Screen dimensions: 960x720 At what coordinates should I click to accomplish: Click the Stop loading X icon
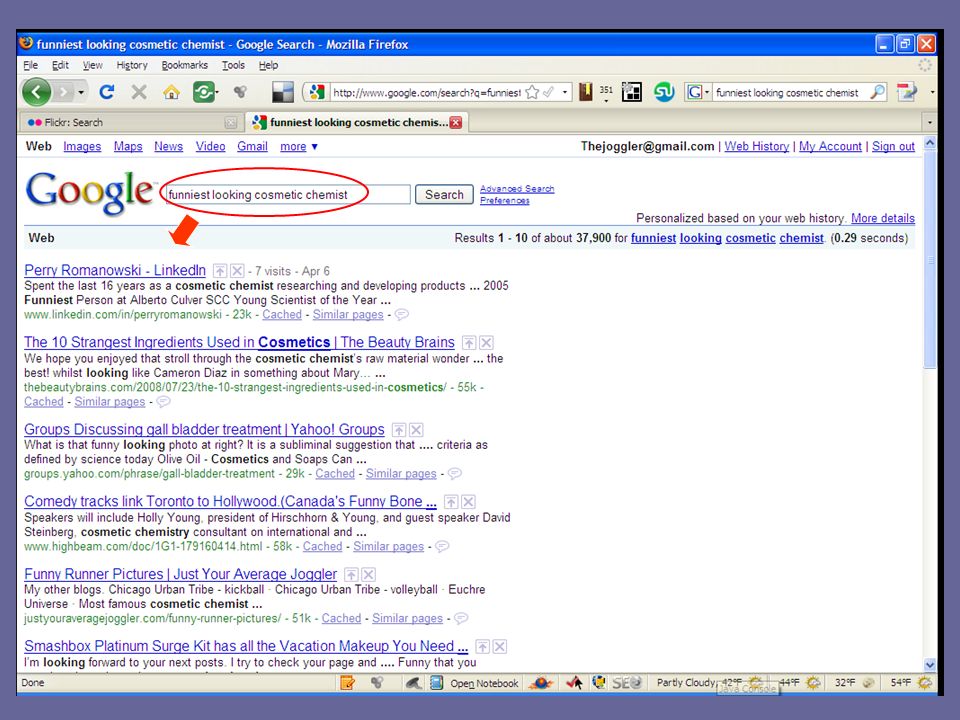[x=139, y=92]
